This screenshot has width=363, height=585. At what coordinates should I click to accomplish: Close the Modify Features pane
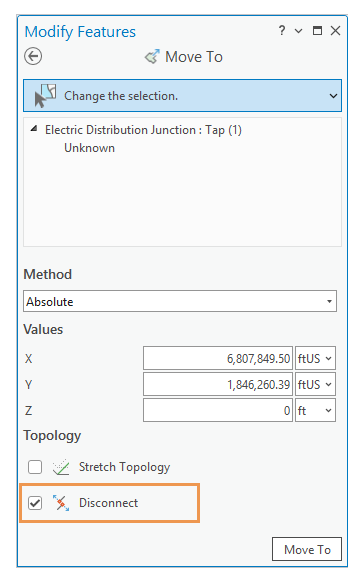tap(335, 31)
